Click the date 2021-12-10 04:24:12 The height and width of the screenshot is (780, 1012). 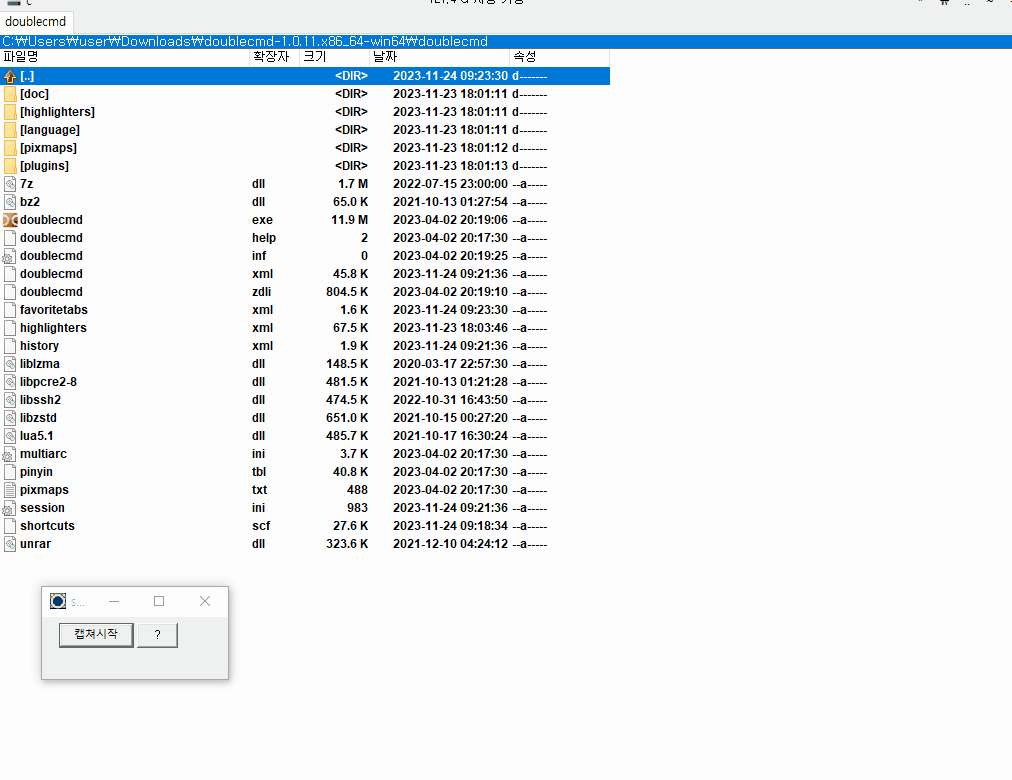point(450,545)
